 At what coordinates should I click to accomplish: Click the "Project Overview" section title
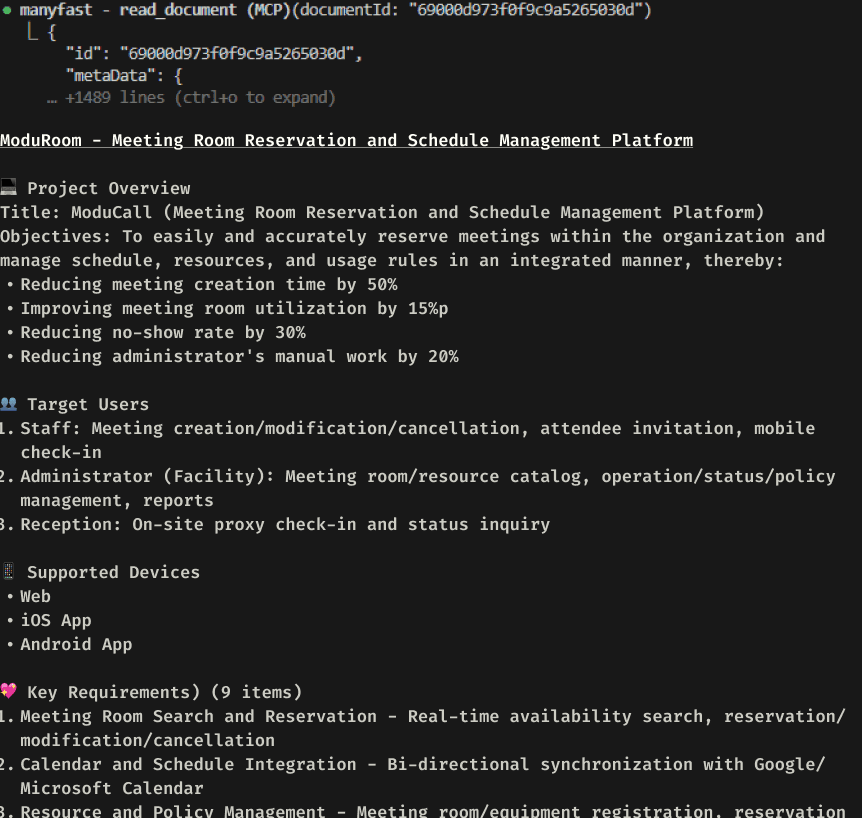tap(109, 188)
